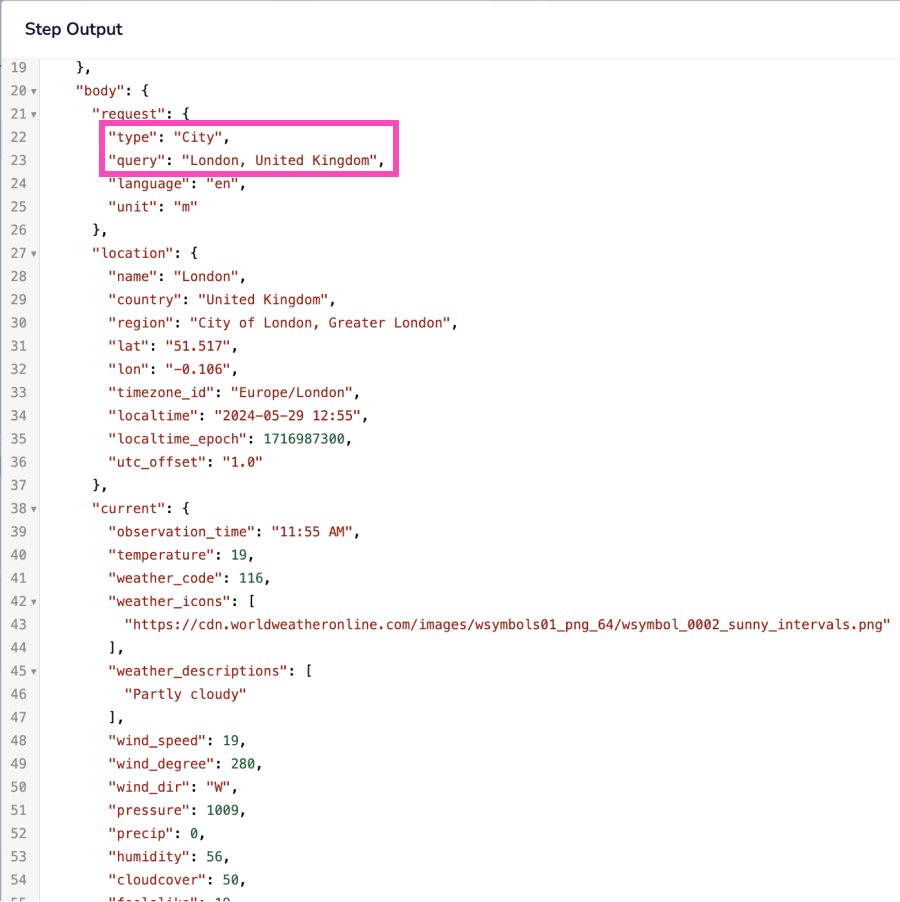900x902 pixels.
Task: Click the "City of London, Greater London" region value
Action: pos(323,322)
